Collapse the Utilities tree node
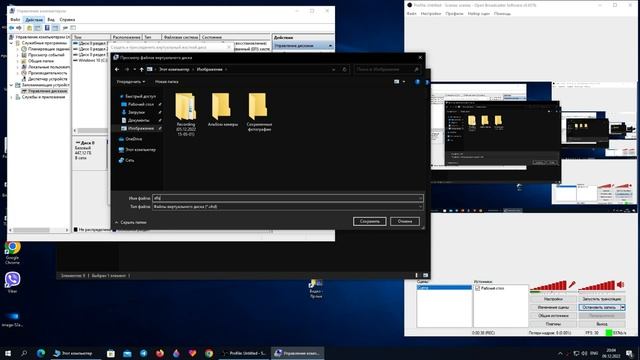This screenshot has width=640, height=360. (x=12, y=43)
